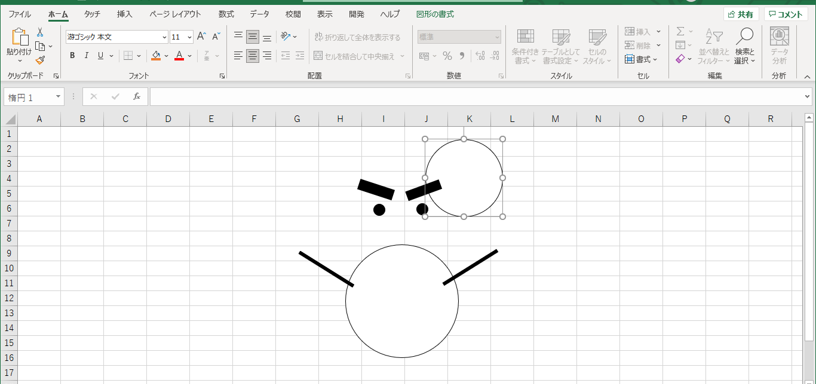Open fill color dropdown arrow
The height and width of the screenshot is (384, 816).
tap(167, 56)
